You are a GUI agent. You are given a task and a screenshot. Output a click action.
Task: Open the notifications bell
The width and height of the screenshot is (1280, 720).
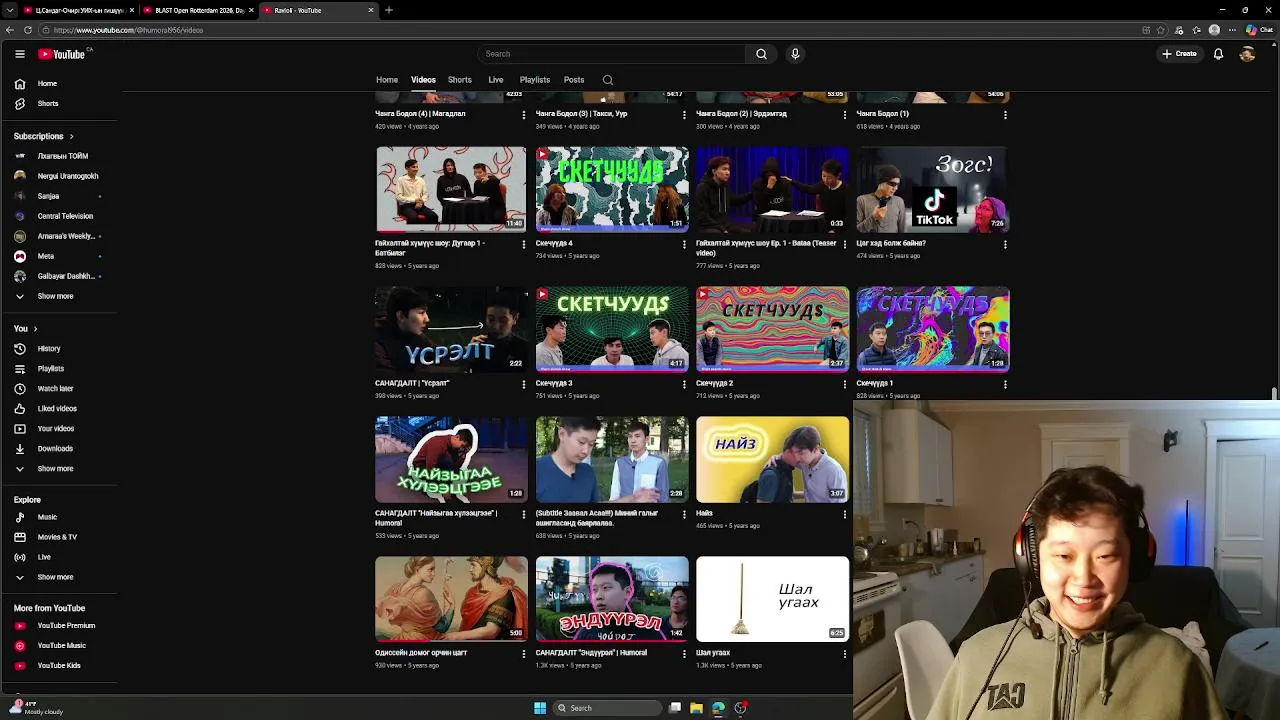(1218, 54)
